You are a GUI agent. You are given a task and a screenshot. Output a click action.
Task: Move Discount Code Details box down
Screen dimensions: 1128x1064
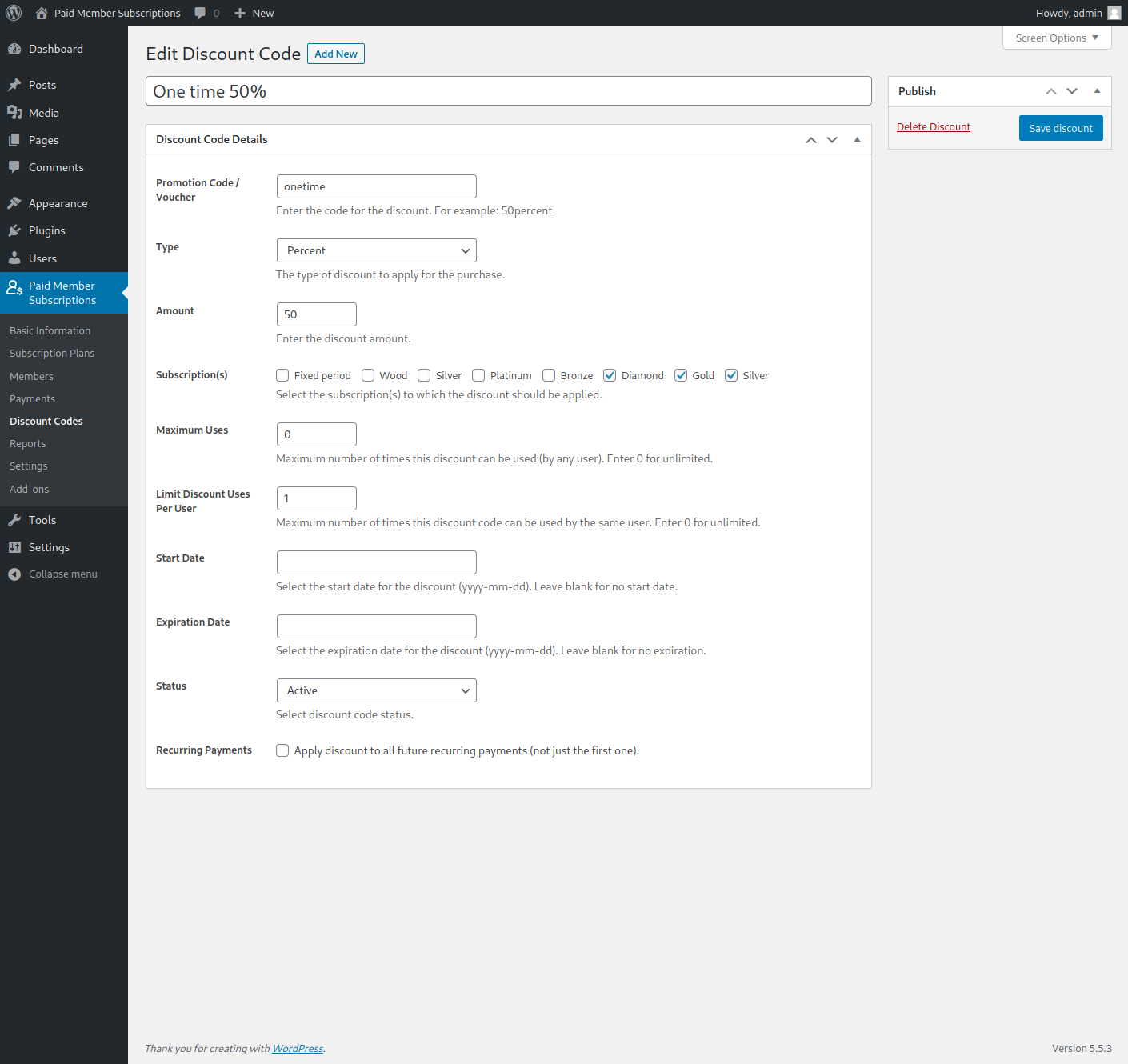pyautogui.click(x=832, y=139)
